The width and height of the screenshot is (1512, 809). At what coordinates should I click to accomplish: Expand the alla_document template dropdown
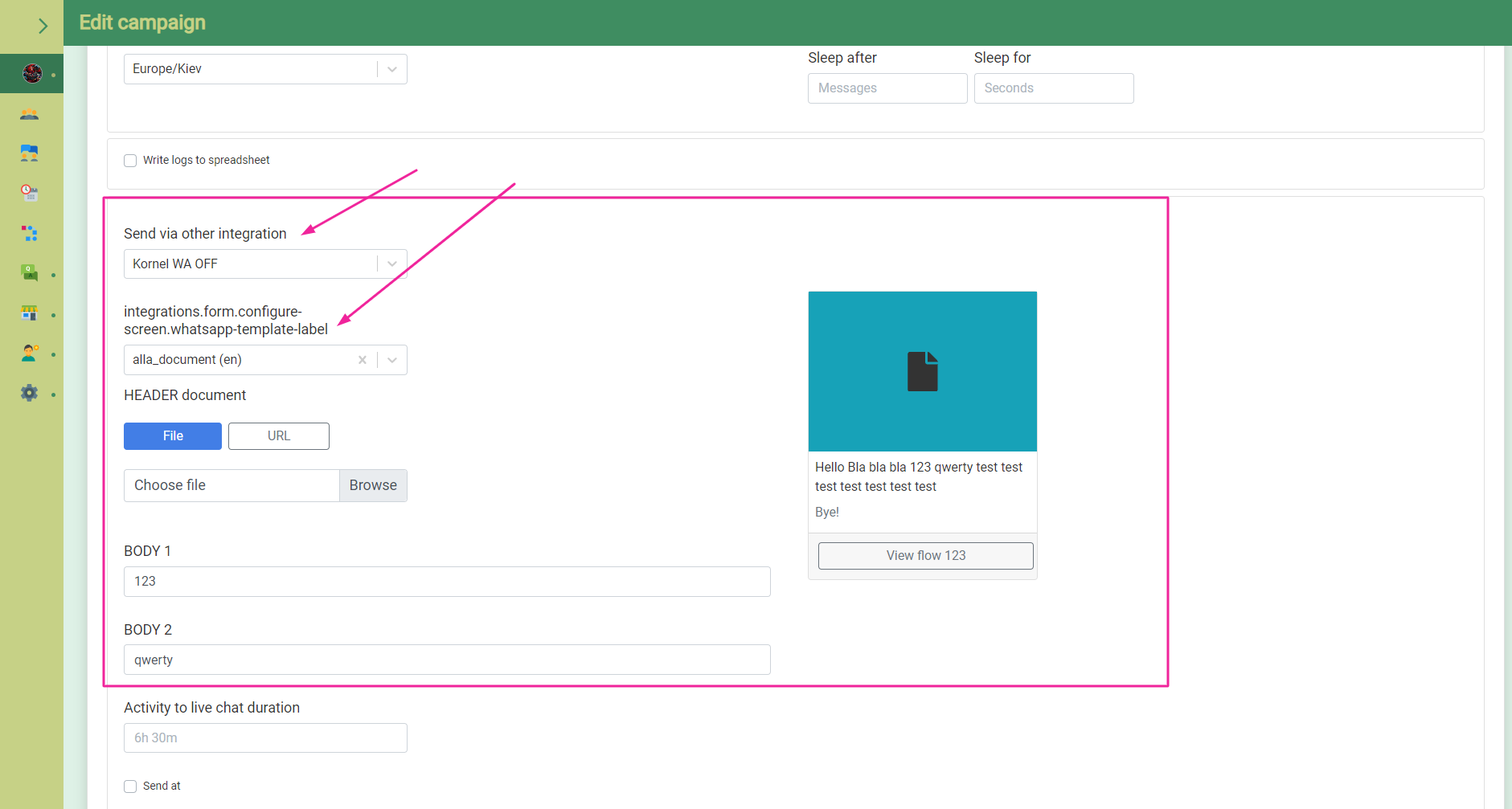point(392,360)
